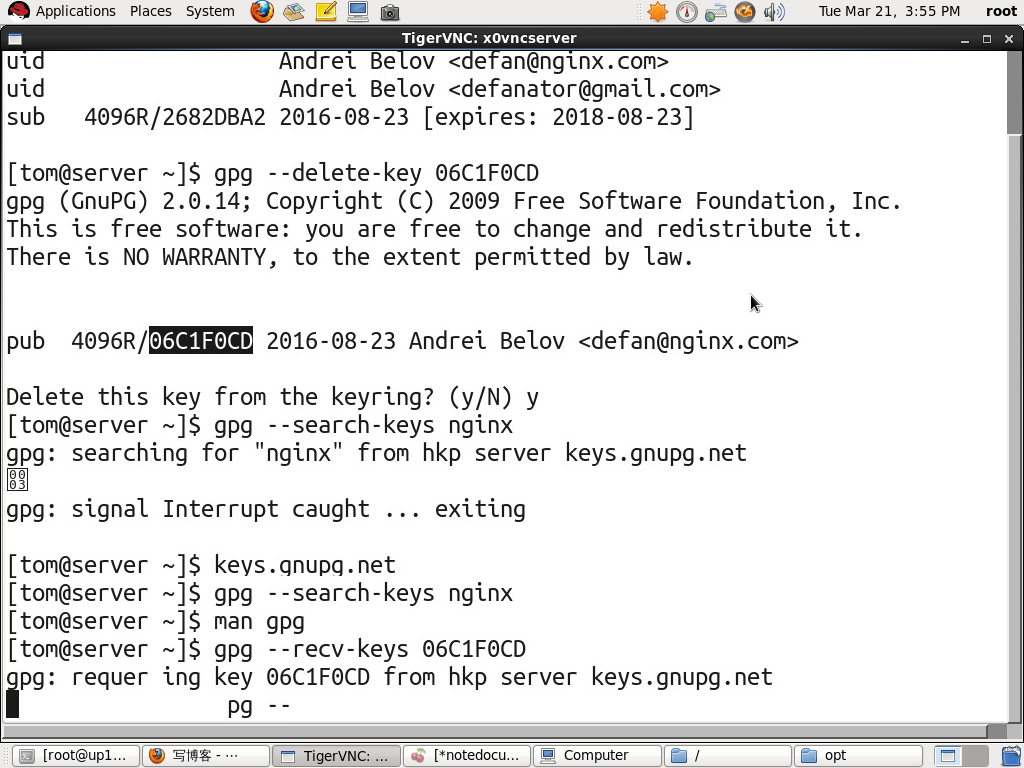Click the cherry icon on the notedocu button
Viewport: 1024px width, 768px height.
pos(418,756)
